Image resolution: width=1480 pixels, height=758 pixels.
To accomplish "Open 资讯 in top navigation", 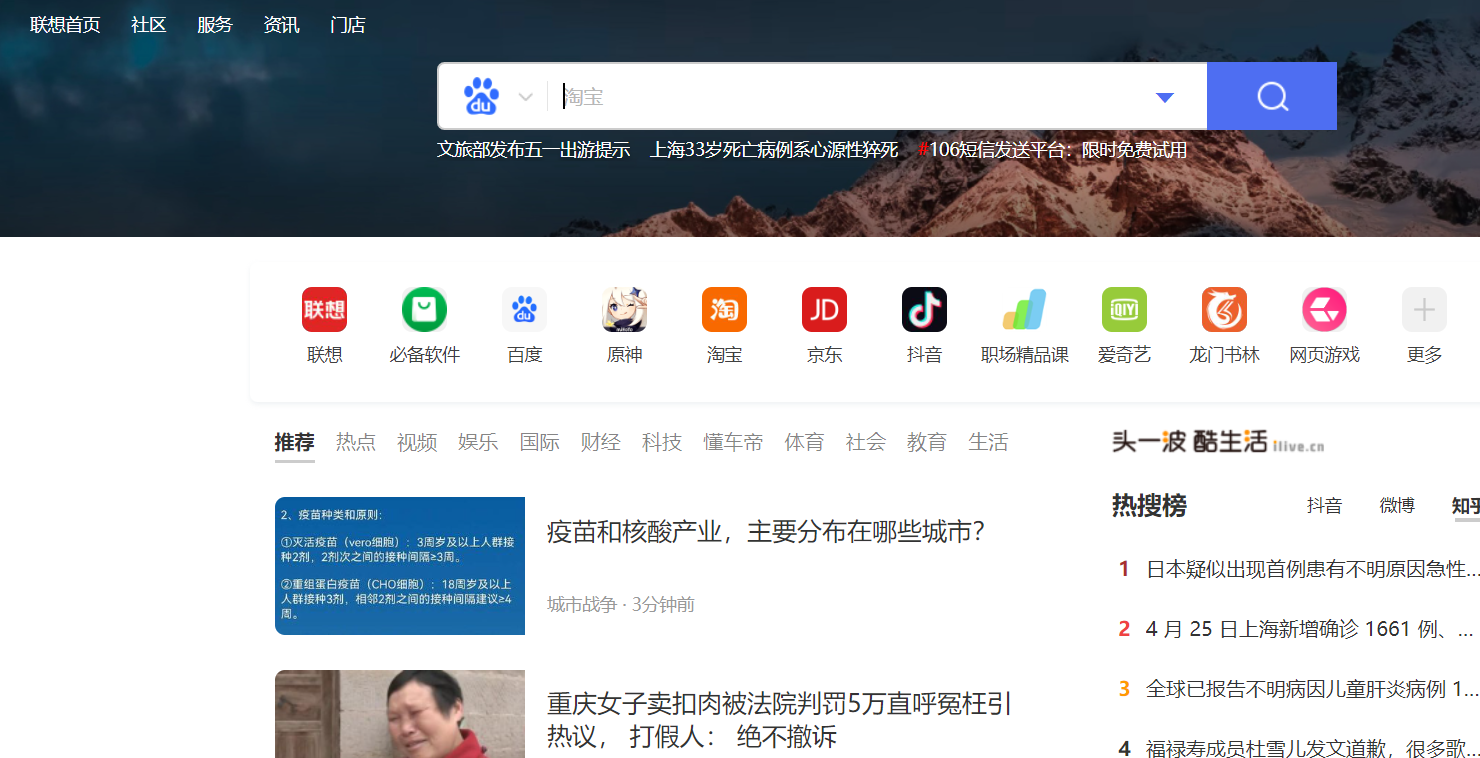I will tap(282, 25).
